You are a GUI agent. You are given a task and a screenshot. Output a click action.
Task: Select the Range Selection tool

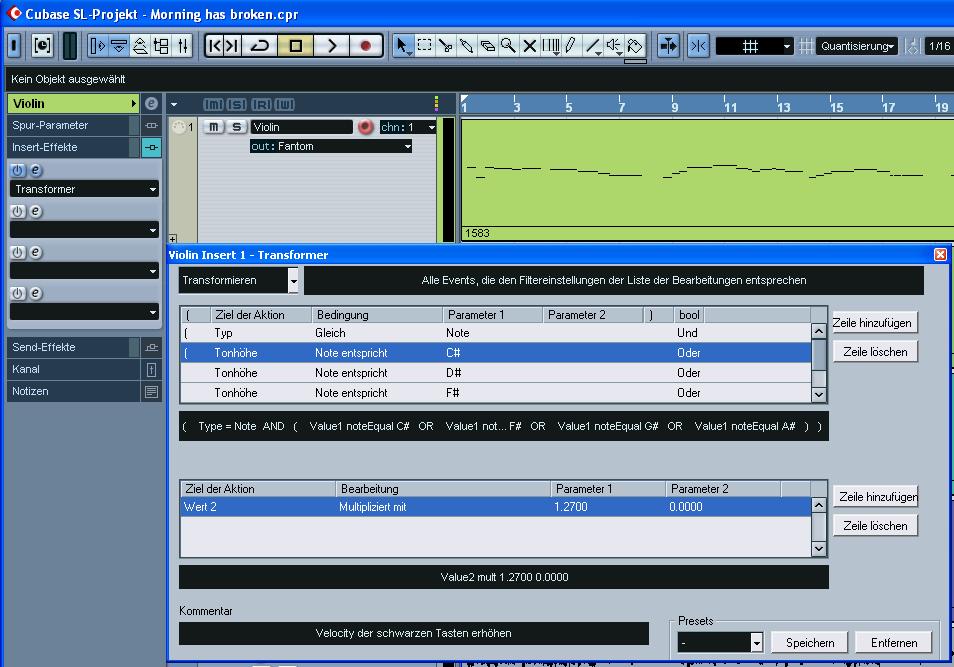pos(424,46)
